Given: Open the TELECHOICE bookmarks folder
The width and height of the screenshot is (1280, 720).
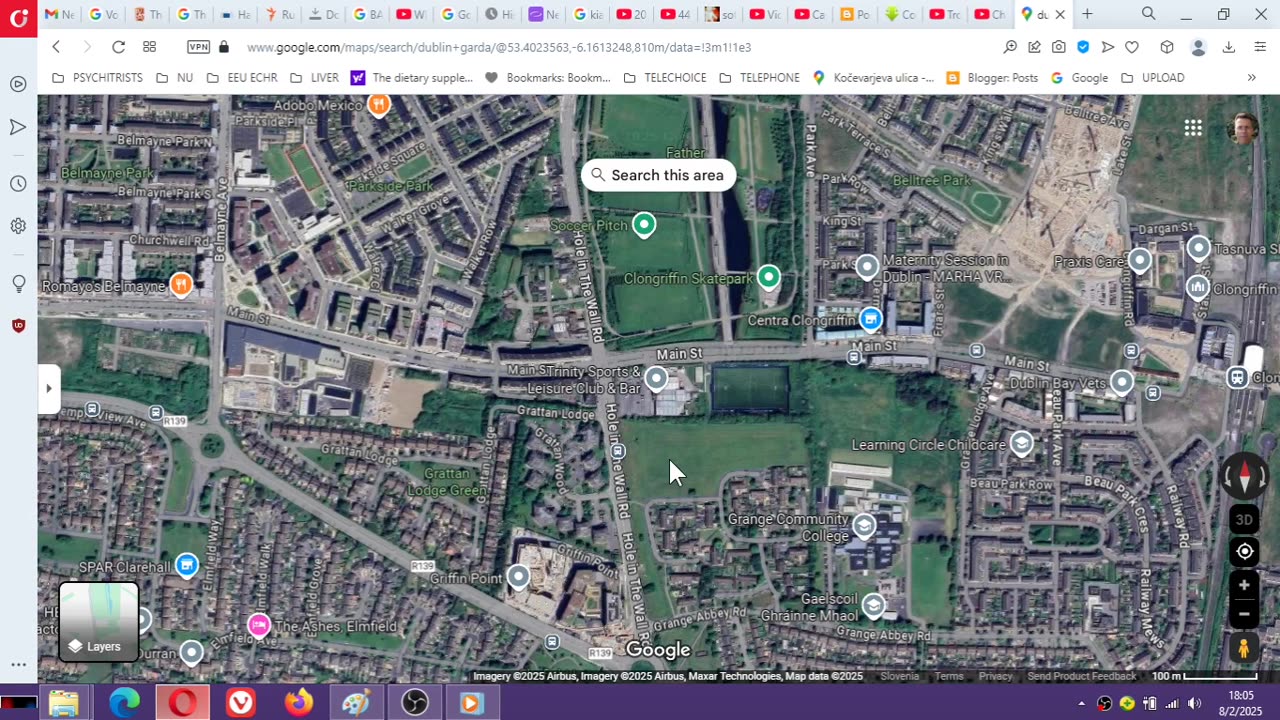Looking at the screenshot, I should tap(664, 78).
